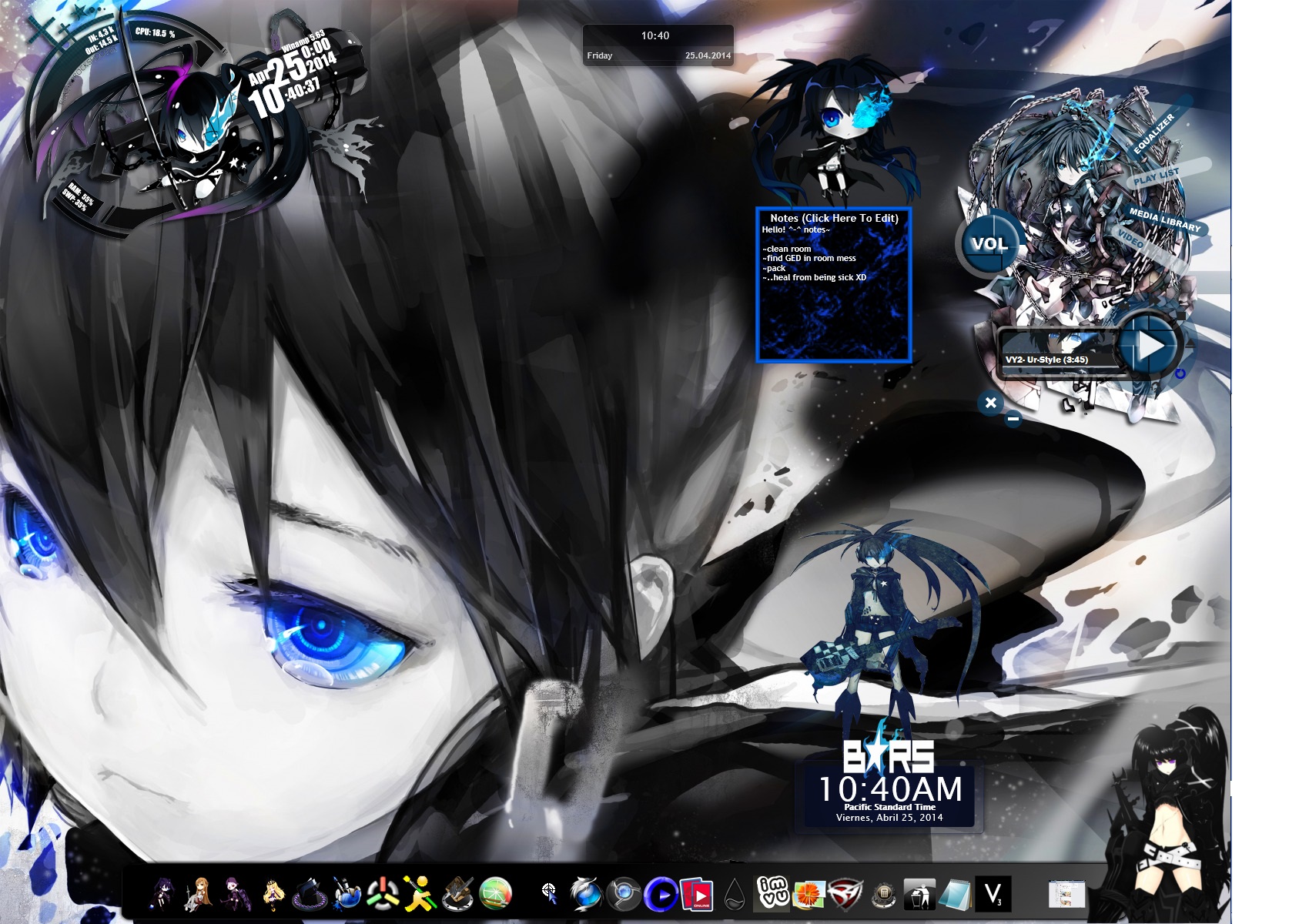Open the silver-blue Firefox globe icon
1309x924 pixels.
point(585,894)
